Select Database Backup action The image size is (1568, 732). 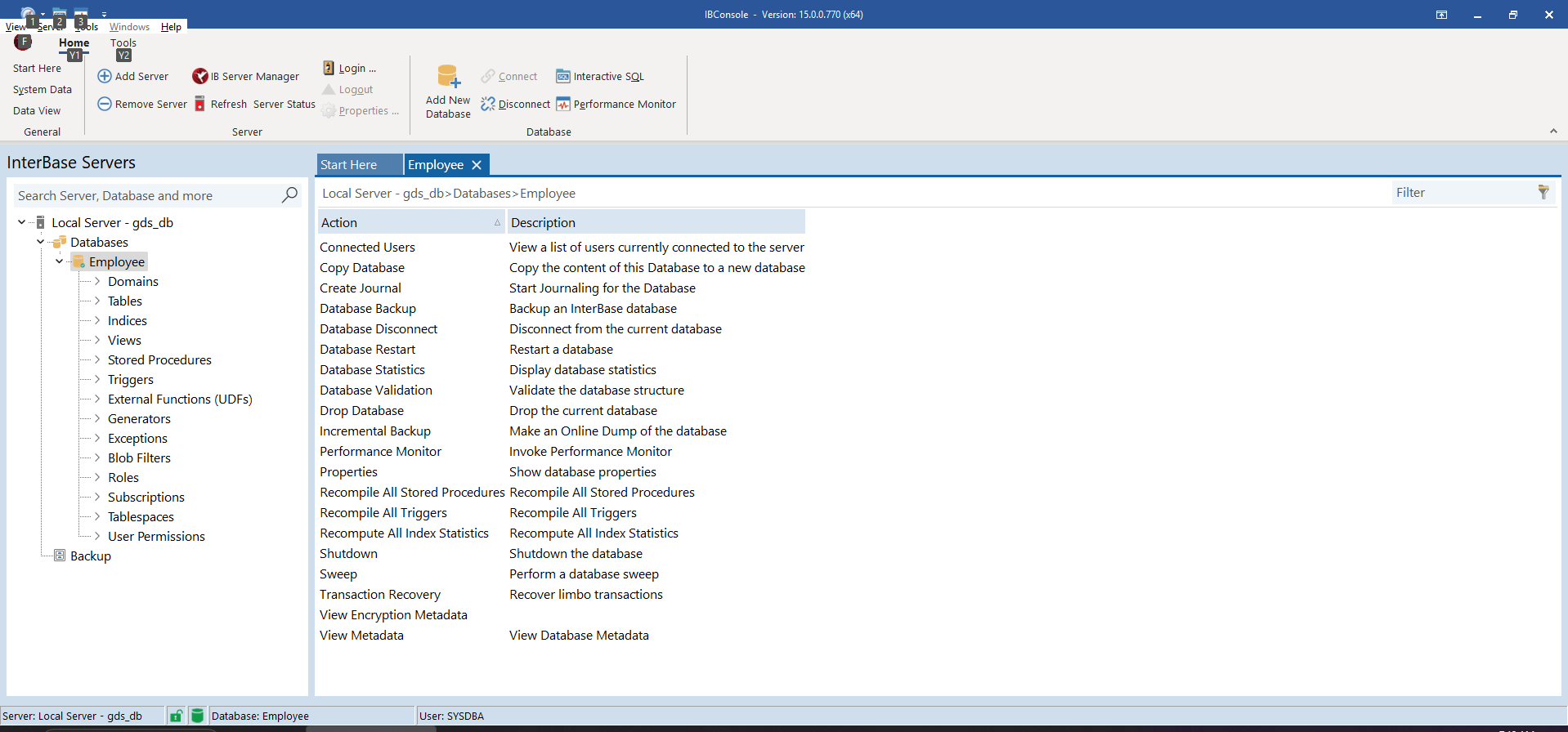pyautogui.click(x=368, y=308)
